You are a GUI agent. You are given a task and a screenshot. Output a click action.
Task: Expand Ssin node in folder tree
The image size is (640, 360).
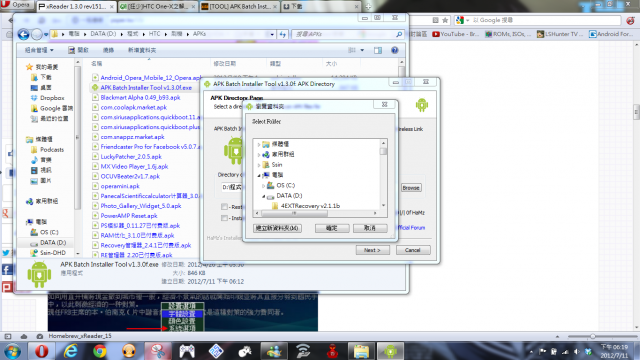coord(259,165)
